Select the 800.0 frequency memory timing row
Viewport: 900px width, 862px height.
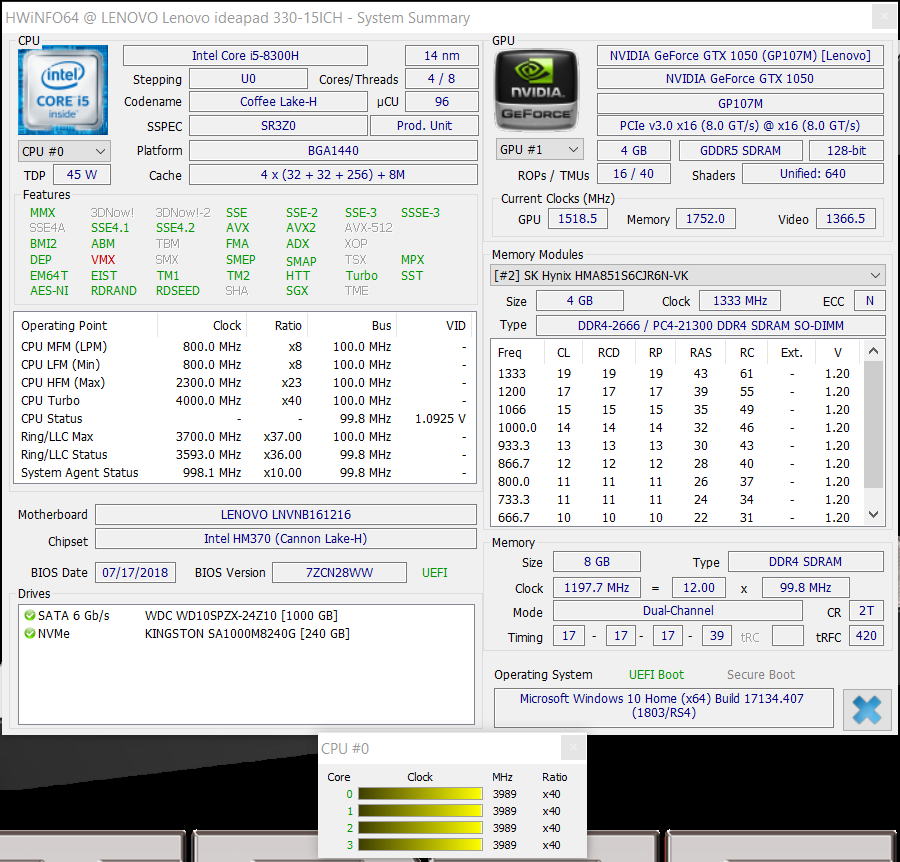pyautogui.click(x=677, y=482)
